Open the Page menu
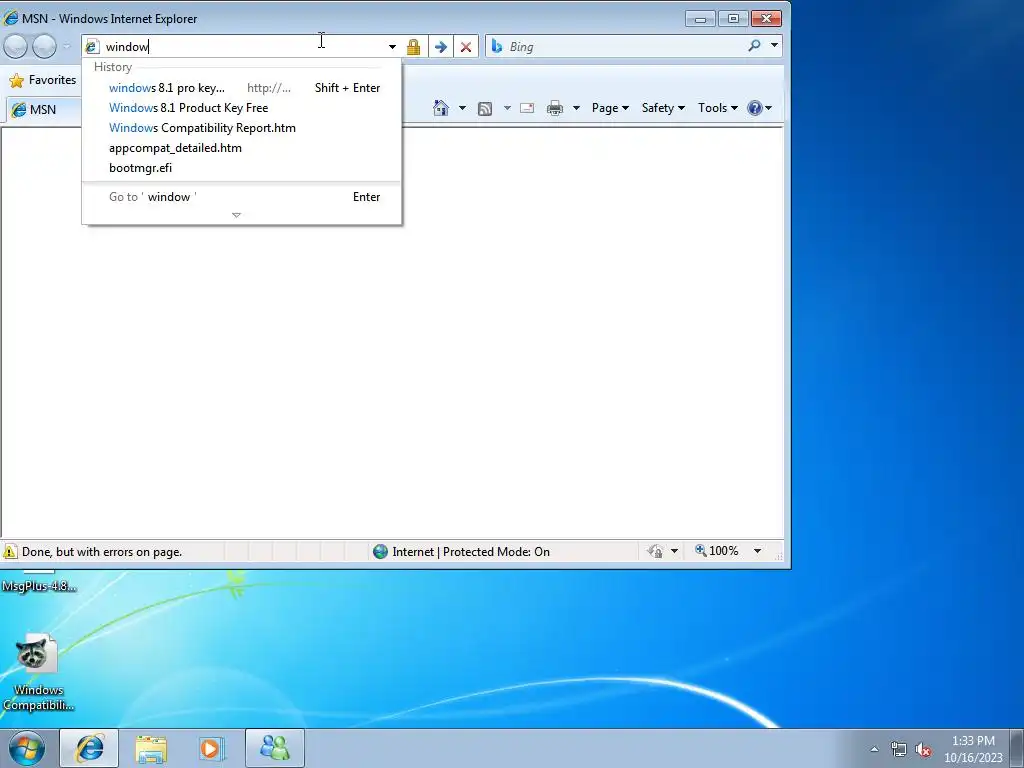1024x768 pixels. pos(610,108)
